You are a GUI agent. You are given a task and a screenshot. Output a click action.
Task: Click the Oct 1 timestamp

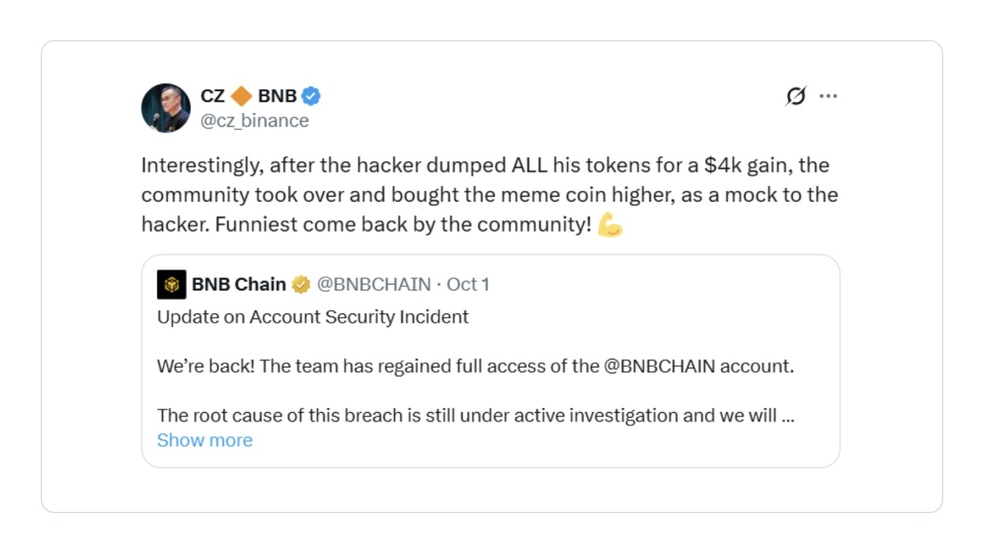(x=468, y=285)
